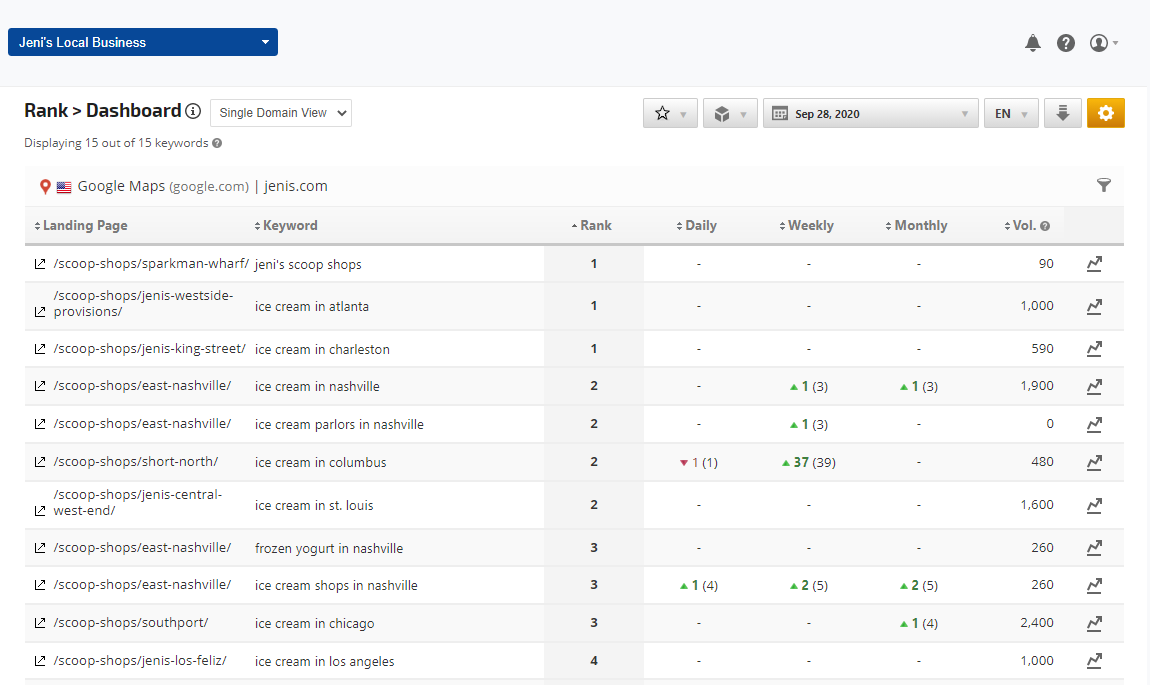
Task: Open the Single Domain View selector
Action: 281,113
